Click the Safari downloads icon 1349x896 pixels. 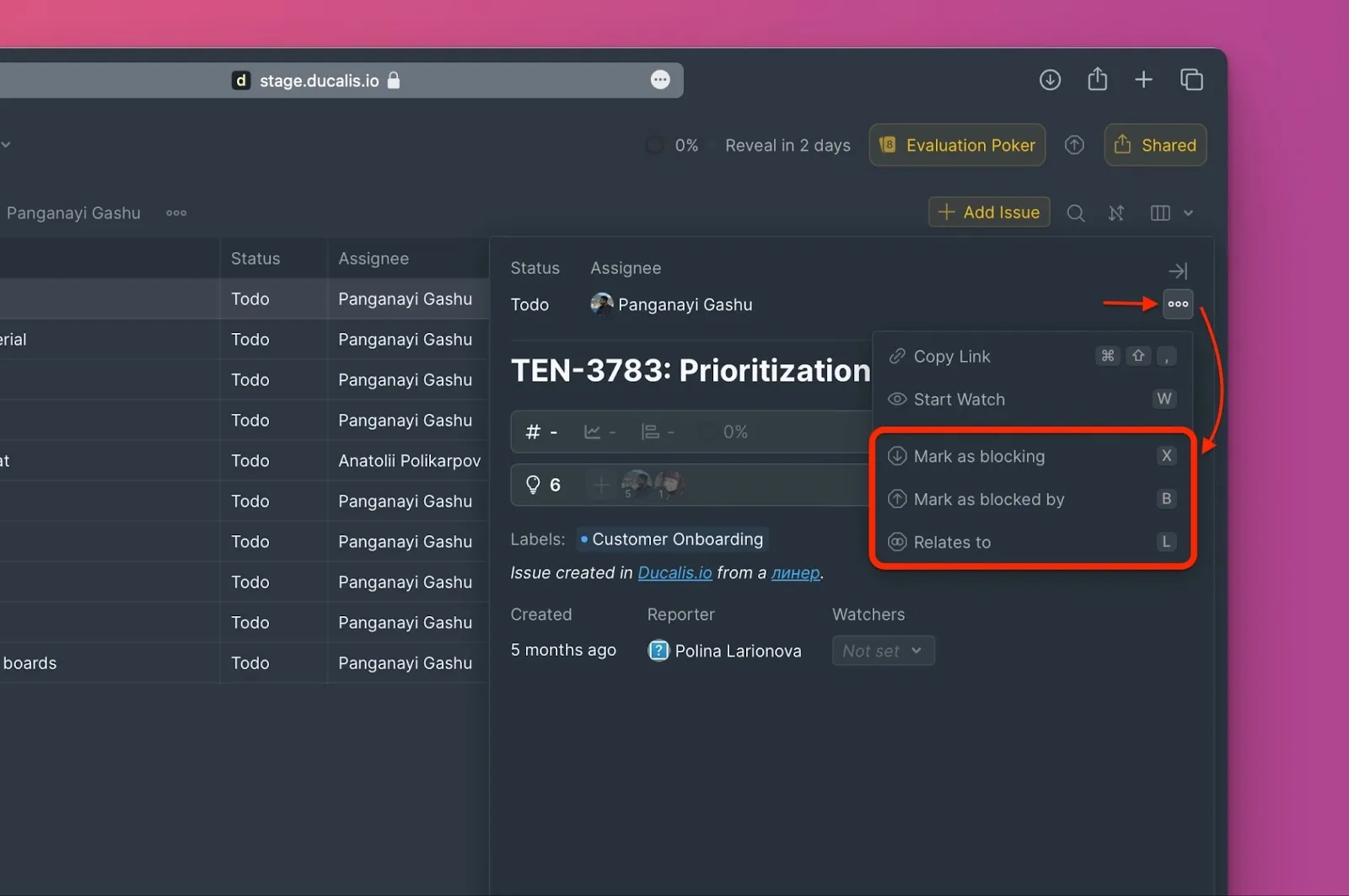point(1050,80)
